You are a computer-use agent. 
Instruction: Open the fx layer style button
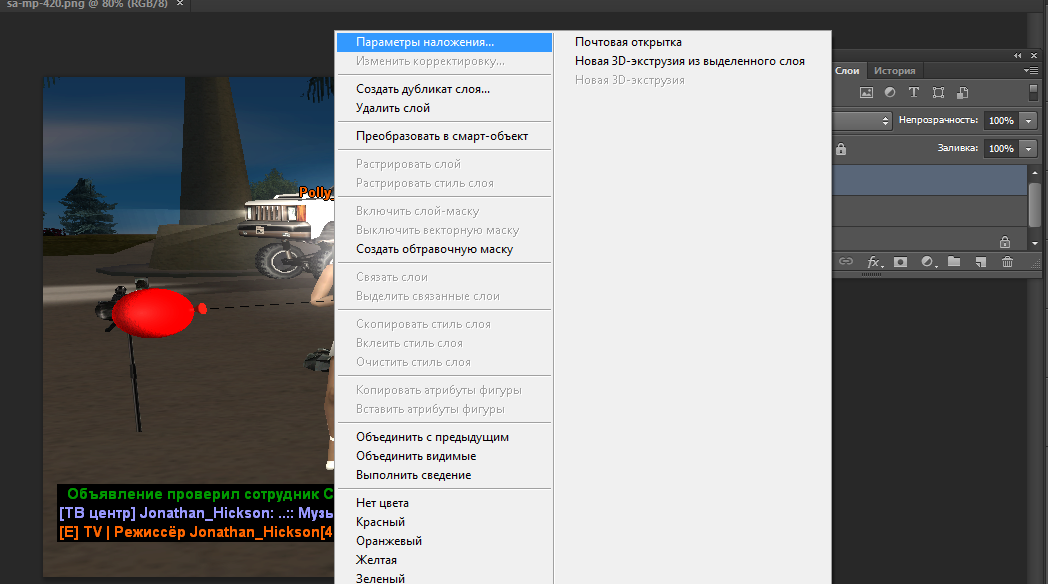pyautogui.click(x=874, y=262)
